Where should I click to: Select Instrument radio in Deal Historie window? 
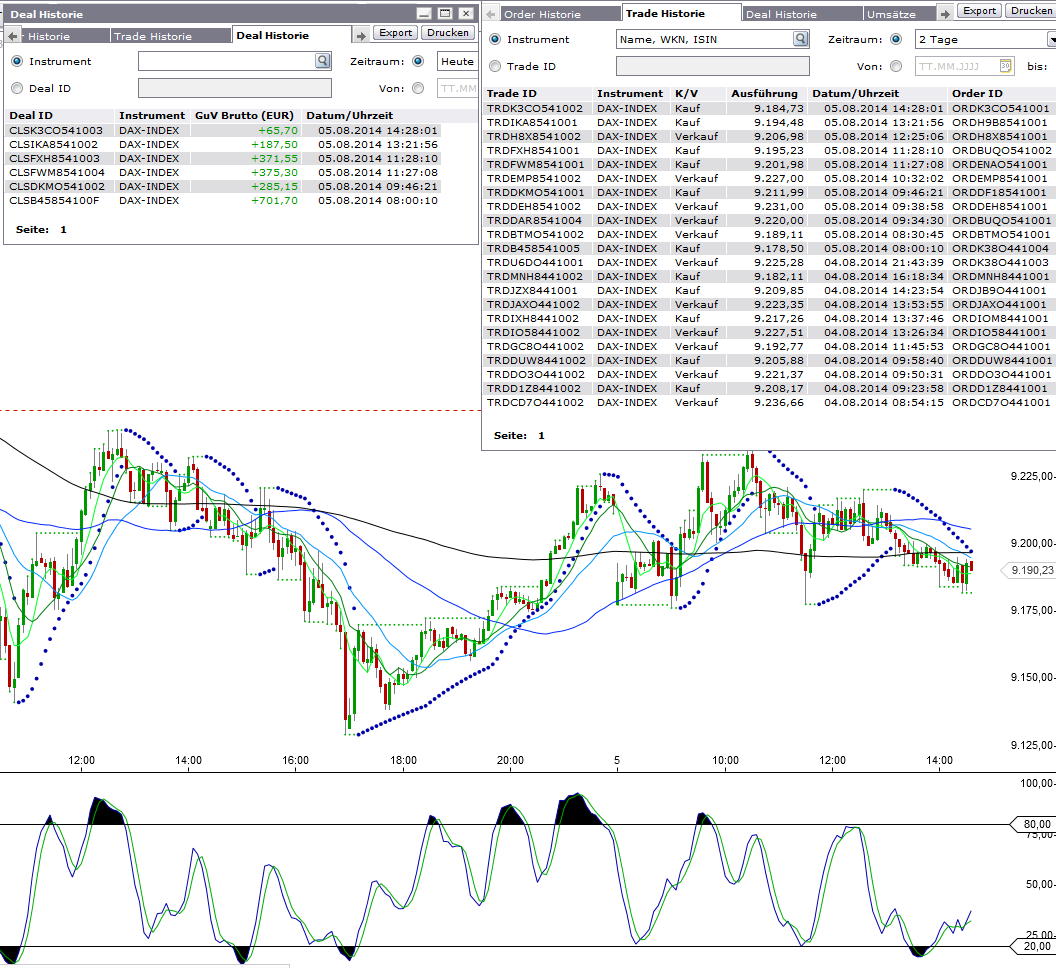[18, 61]
